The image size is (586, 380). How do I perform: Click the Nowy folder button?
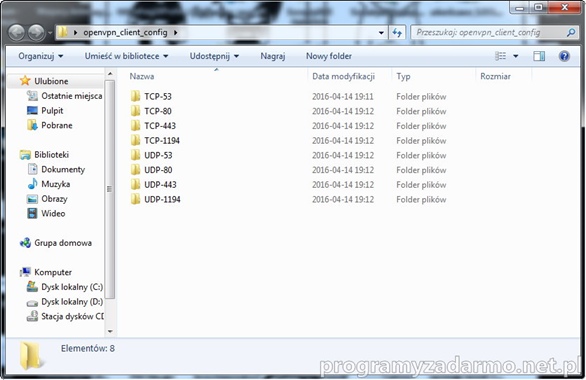(329, 56)
